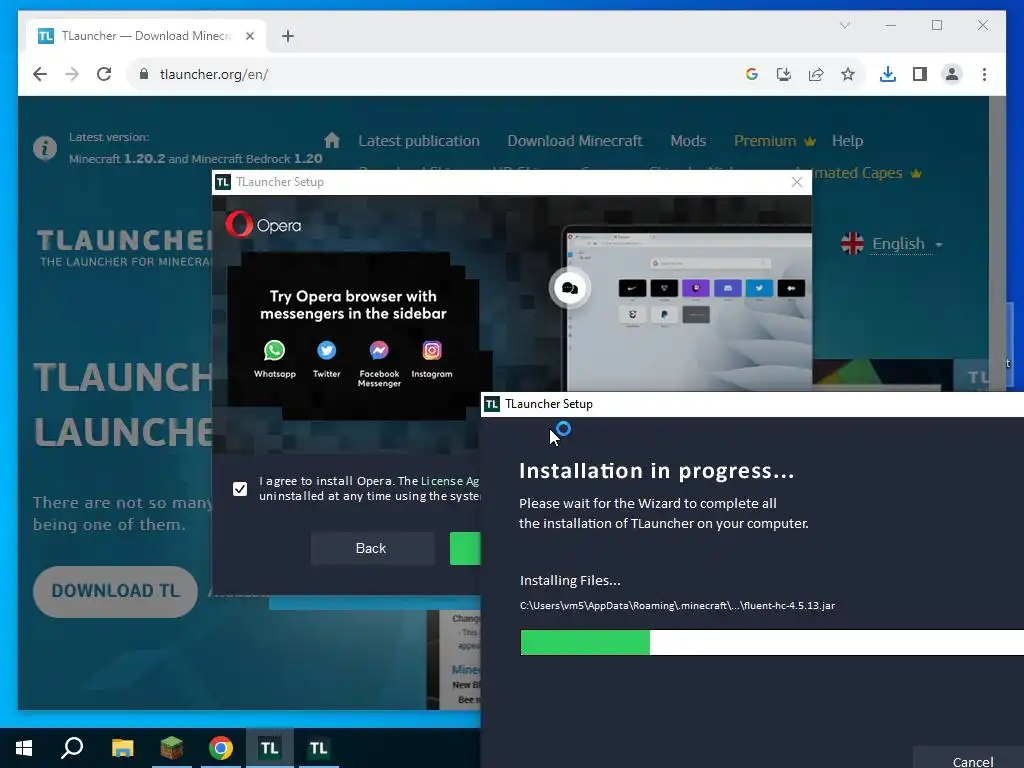Reload the tlauncher.org page
The image size is (1024, 768).
point(104,74)
